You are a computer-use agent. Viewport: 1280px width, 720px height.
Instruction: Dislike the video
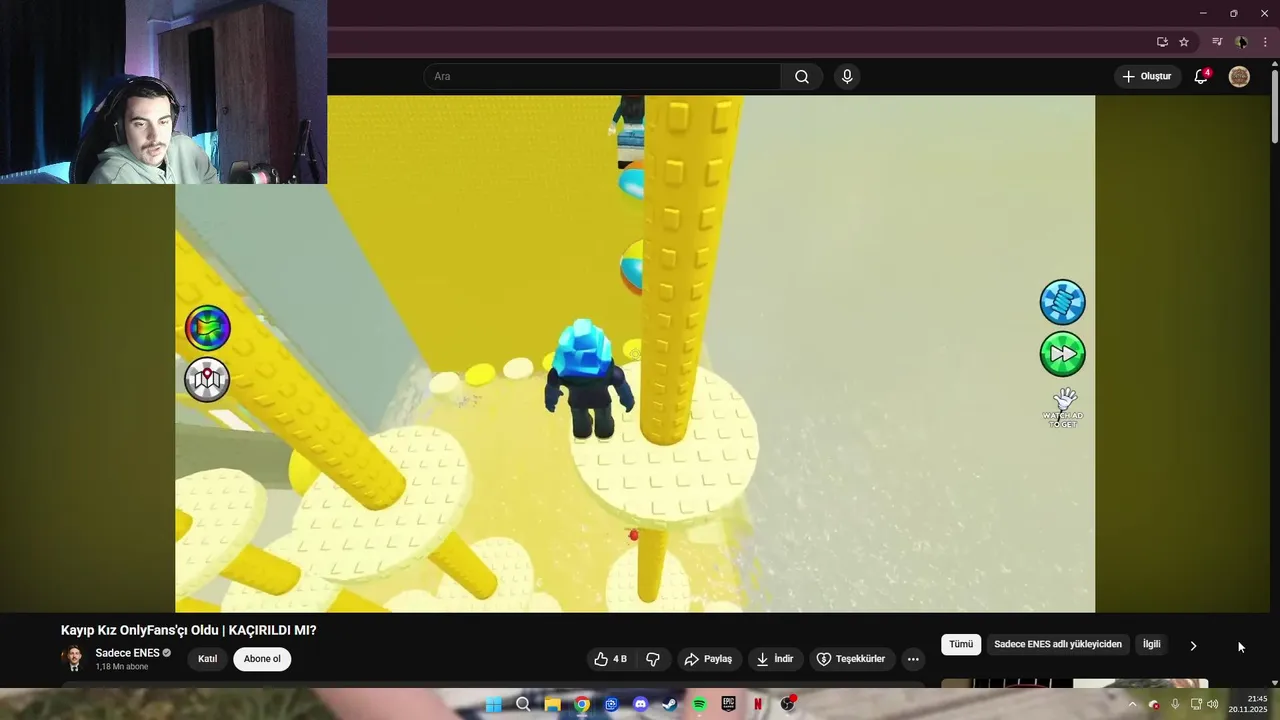[653, 659]
